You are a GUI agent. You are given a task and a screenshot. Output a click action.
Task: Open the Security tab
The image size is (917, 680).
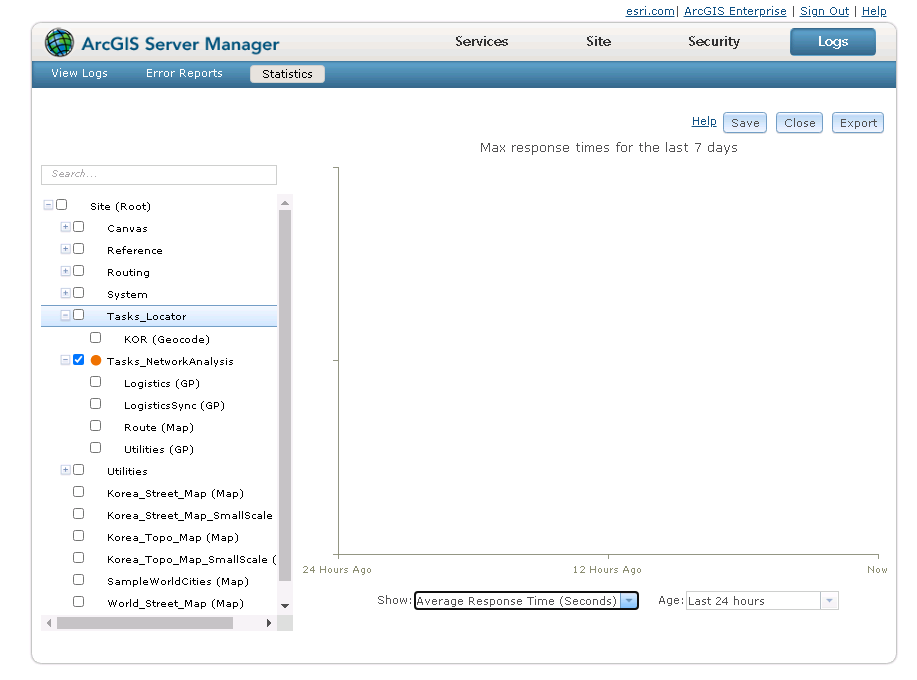click(x=713, y=42)
